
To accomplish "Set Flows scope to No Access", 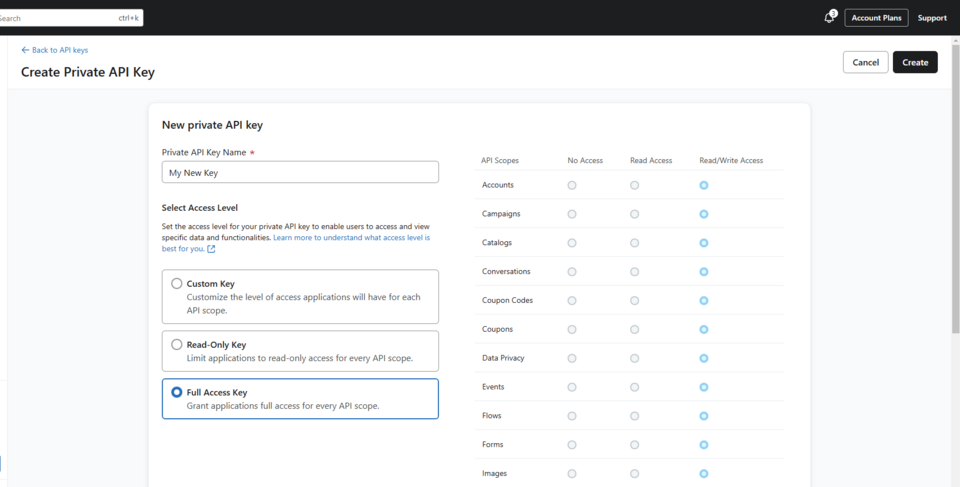I will [572, 416].
